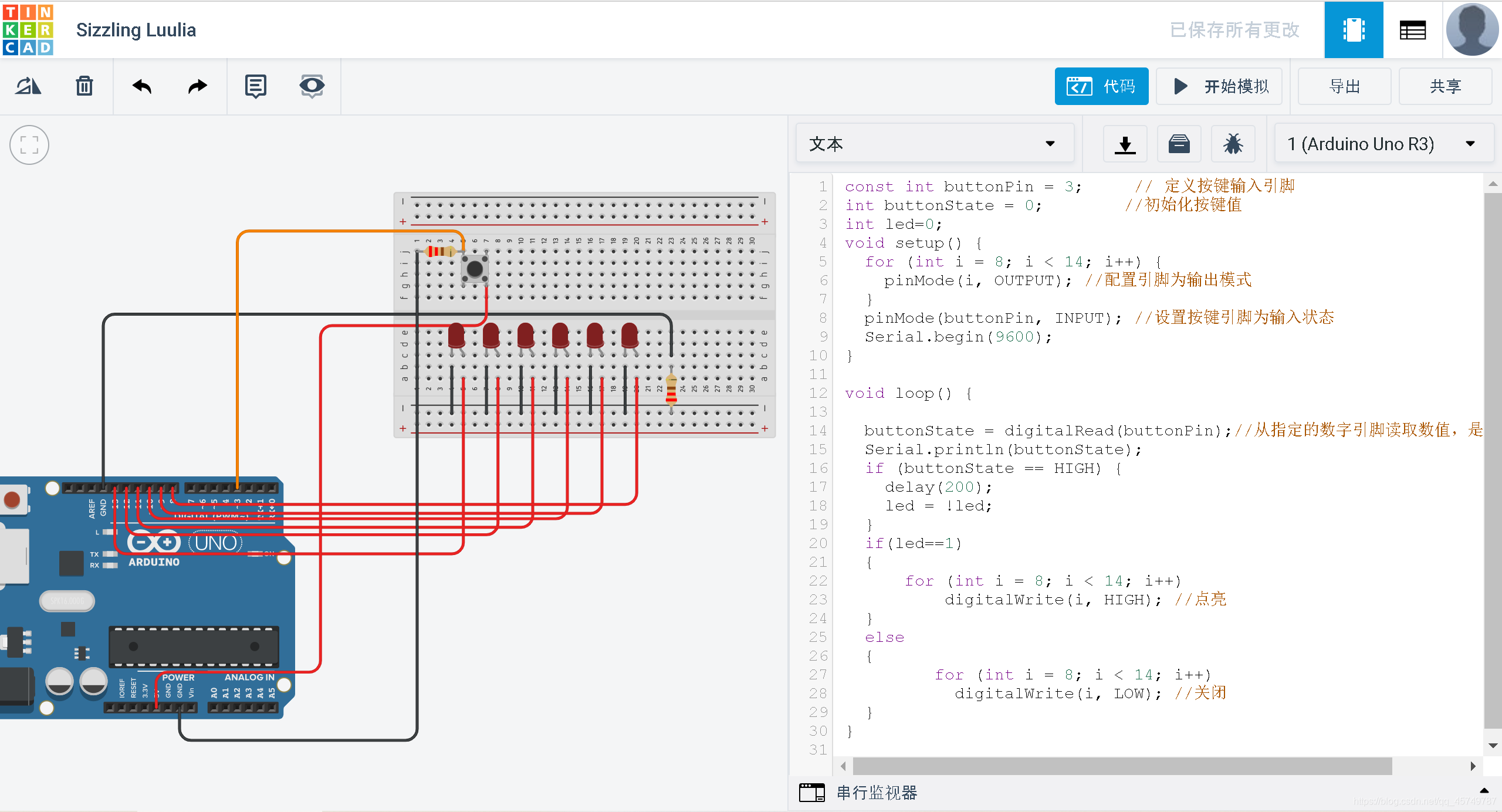Click the download code icon

pyautogui.click(x=1125, y=144)
